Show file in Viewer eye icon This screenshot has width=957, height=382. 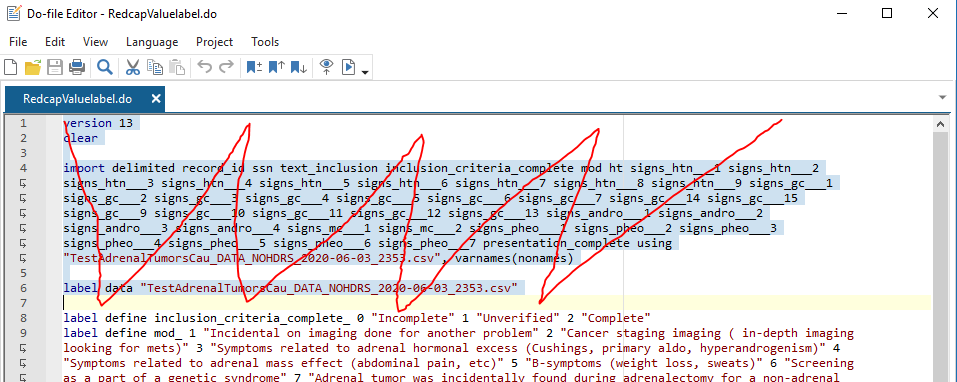tap(327, 67)
